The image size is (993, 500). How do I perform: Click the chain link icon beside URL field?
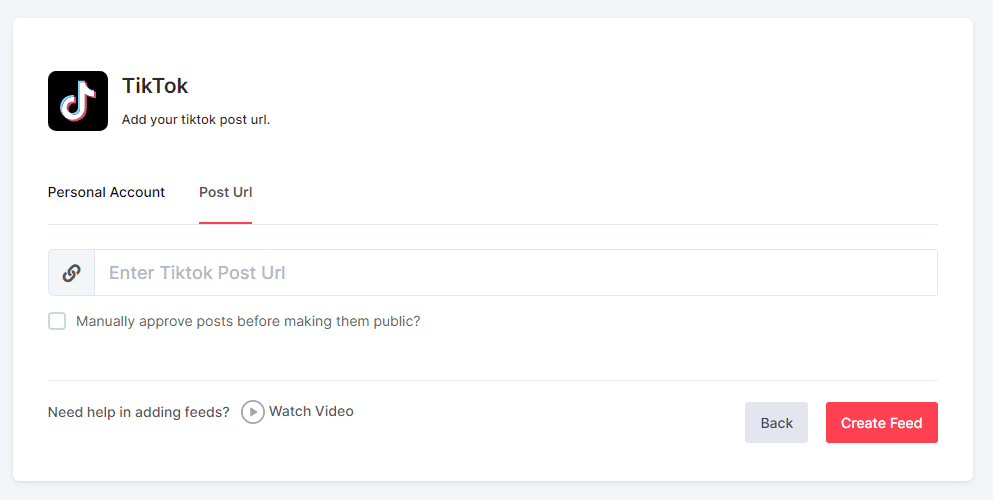pyautogui.click(x=71, y=273)
